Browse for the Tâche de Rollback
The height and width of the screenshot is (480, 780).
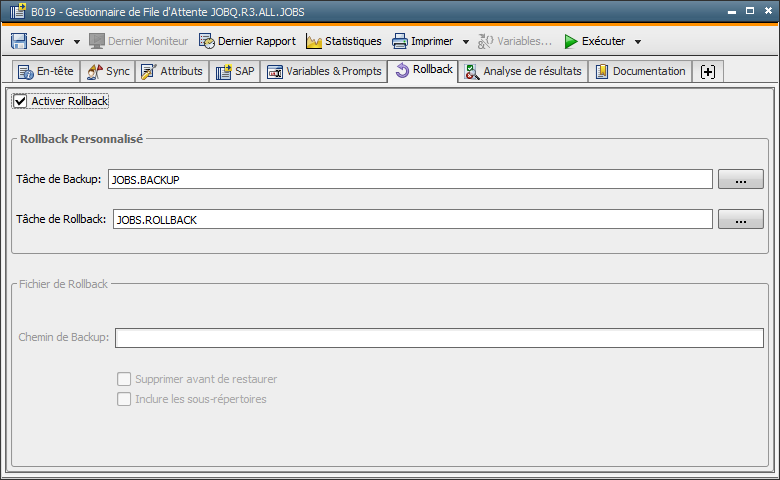coord(741,220)
